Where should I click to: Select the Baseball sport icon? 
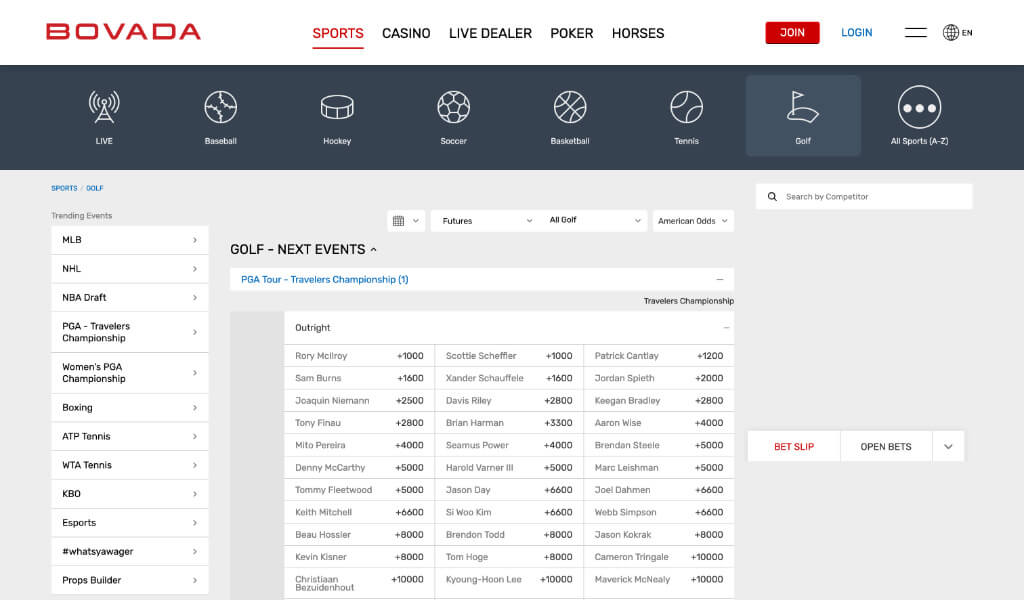221,107
